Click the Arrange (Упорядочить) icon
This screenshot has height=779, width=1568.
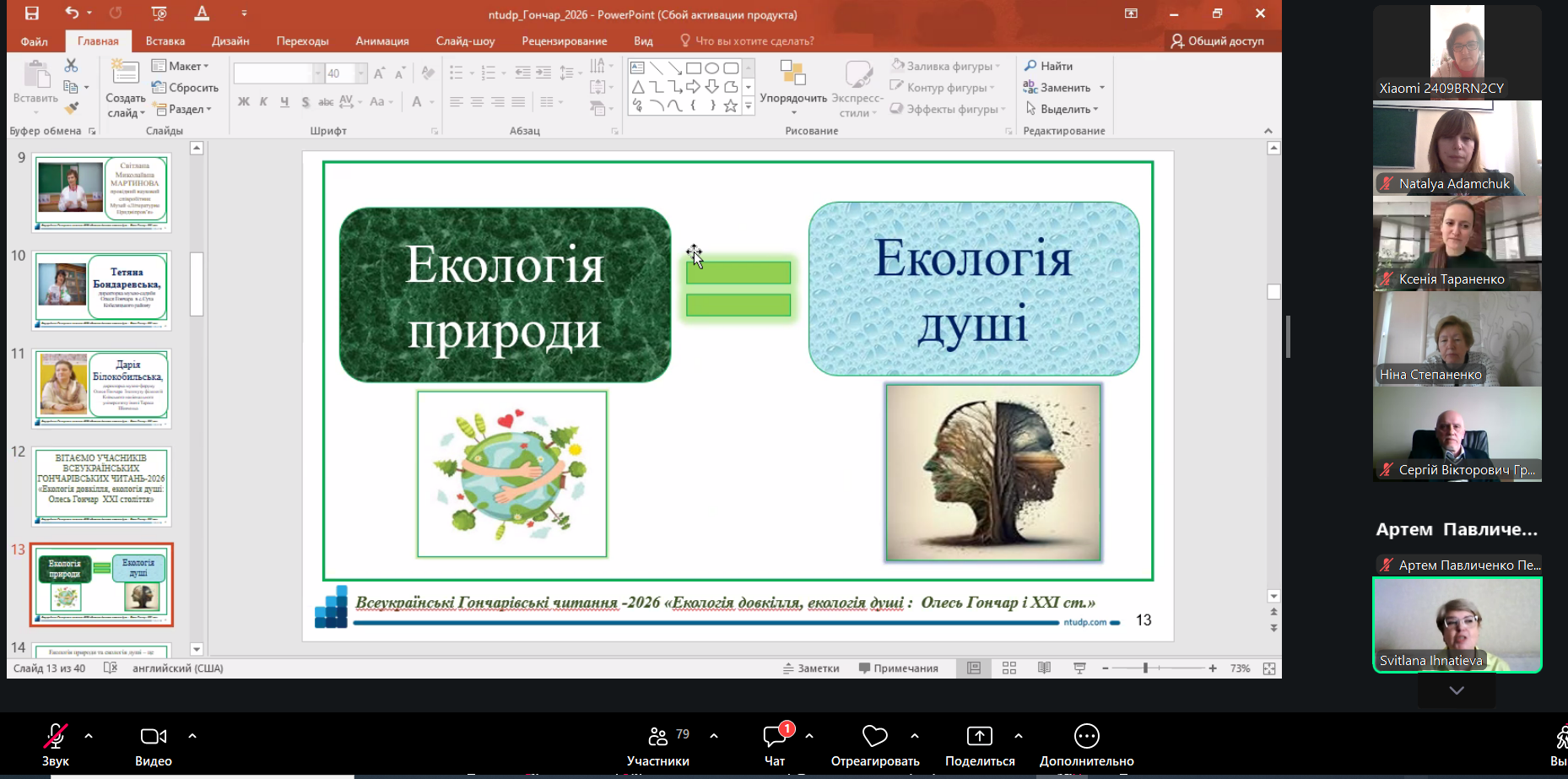[792, 74]
